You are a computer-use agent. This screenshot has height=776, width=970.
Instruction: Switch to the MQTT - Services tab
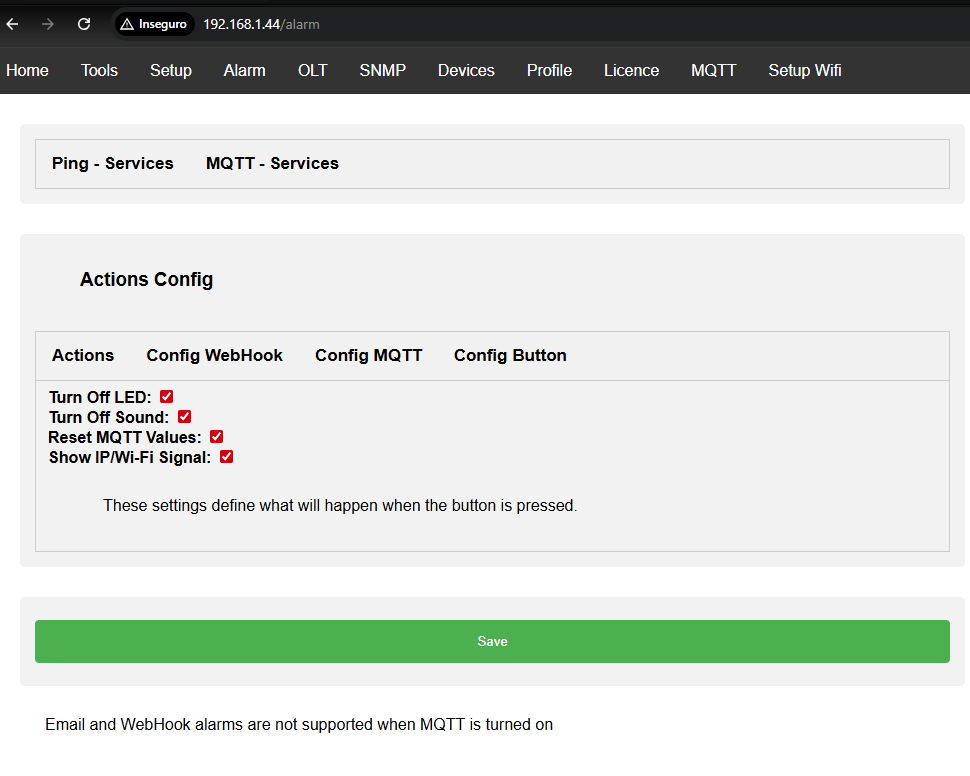[x=272, y=163]
